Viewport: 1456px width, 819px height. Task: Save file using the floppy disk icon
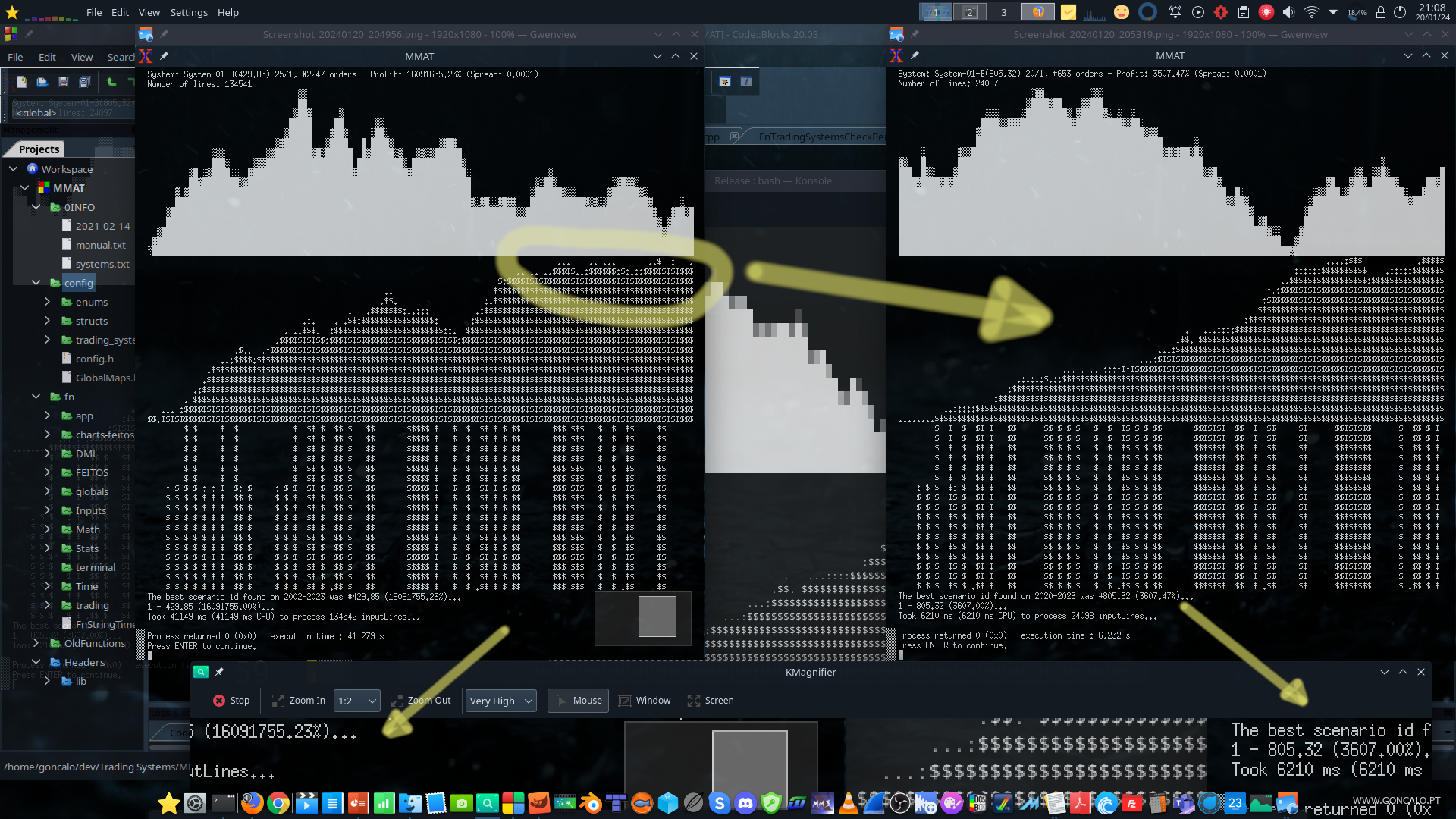click(63, 82)
